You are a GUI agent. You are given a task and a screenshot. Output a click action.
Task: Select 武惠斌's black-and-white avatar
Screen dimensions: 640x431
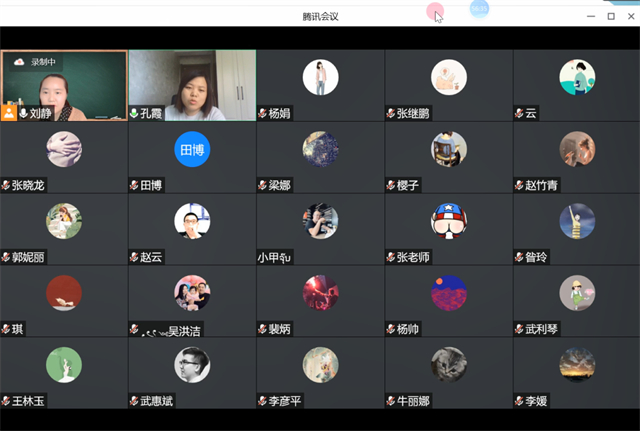192,365
